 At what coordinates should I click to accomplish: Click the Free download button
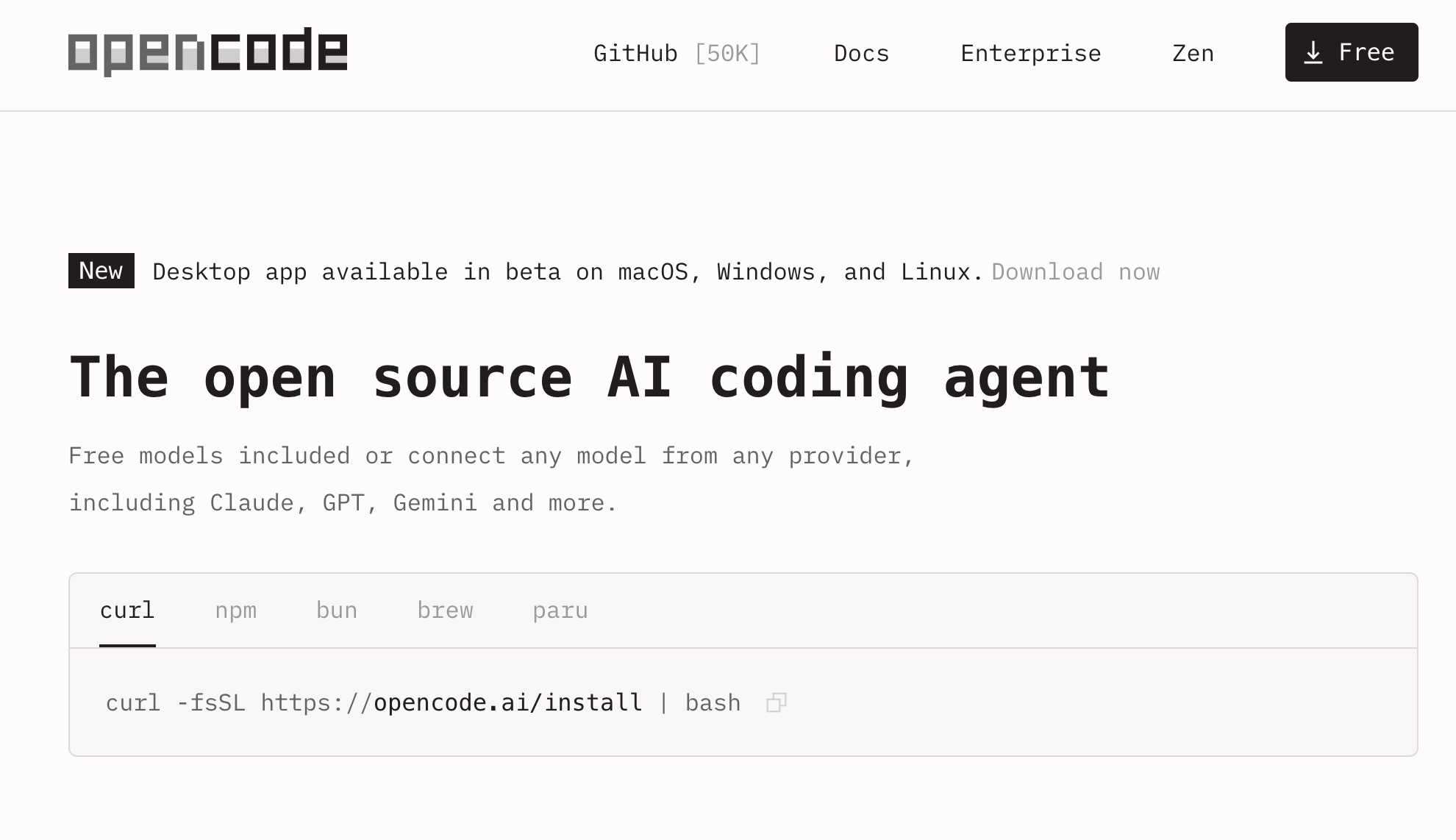pos(1351,51)
